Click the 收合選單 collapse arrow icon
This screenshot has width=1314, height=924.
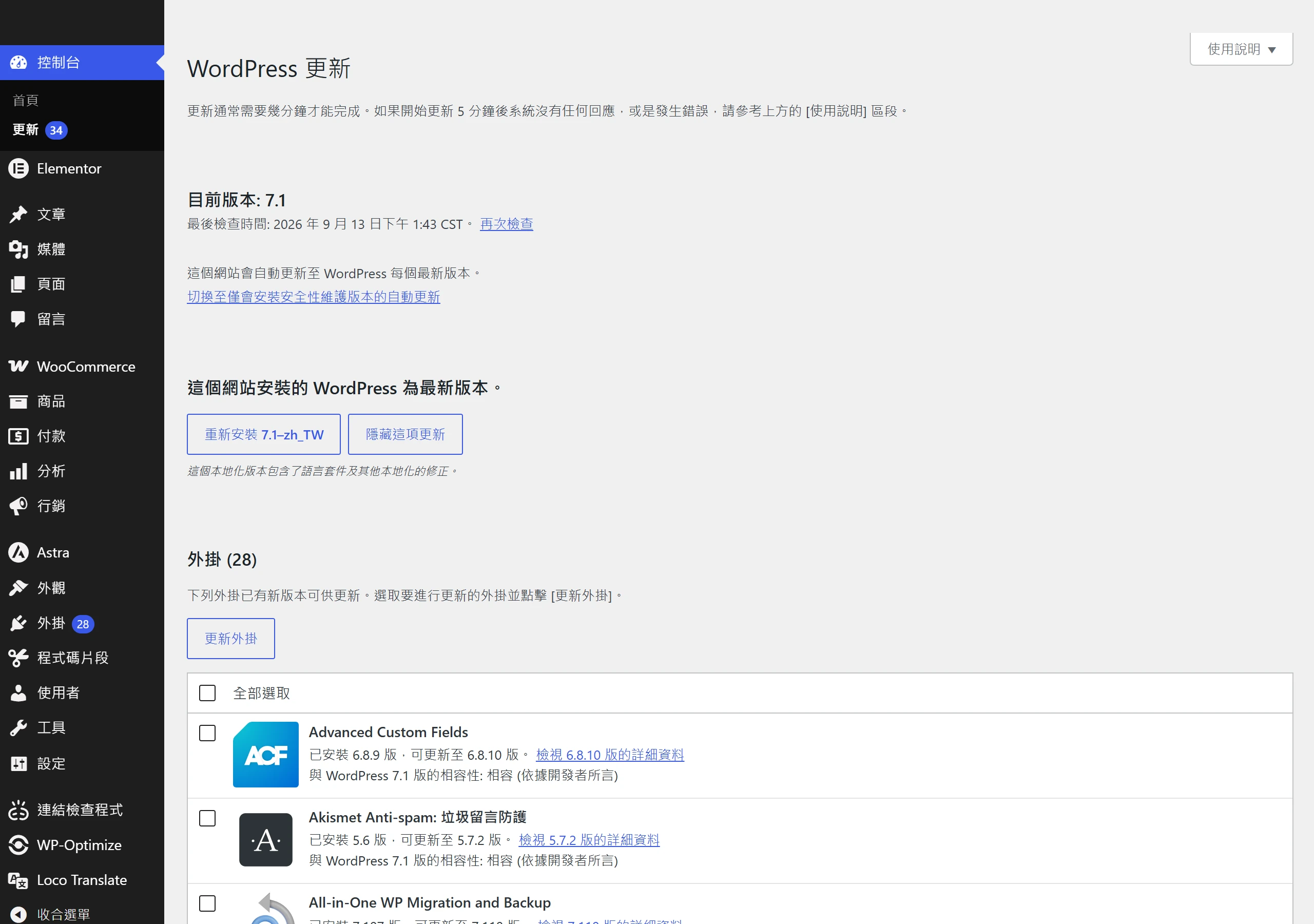[18, 915]
